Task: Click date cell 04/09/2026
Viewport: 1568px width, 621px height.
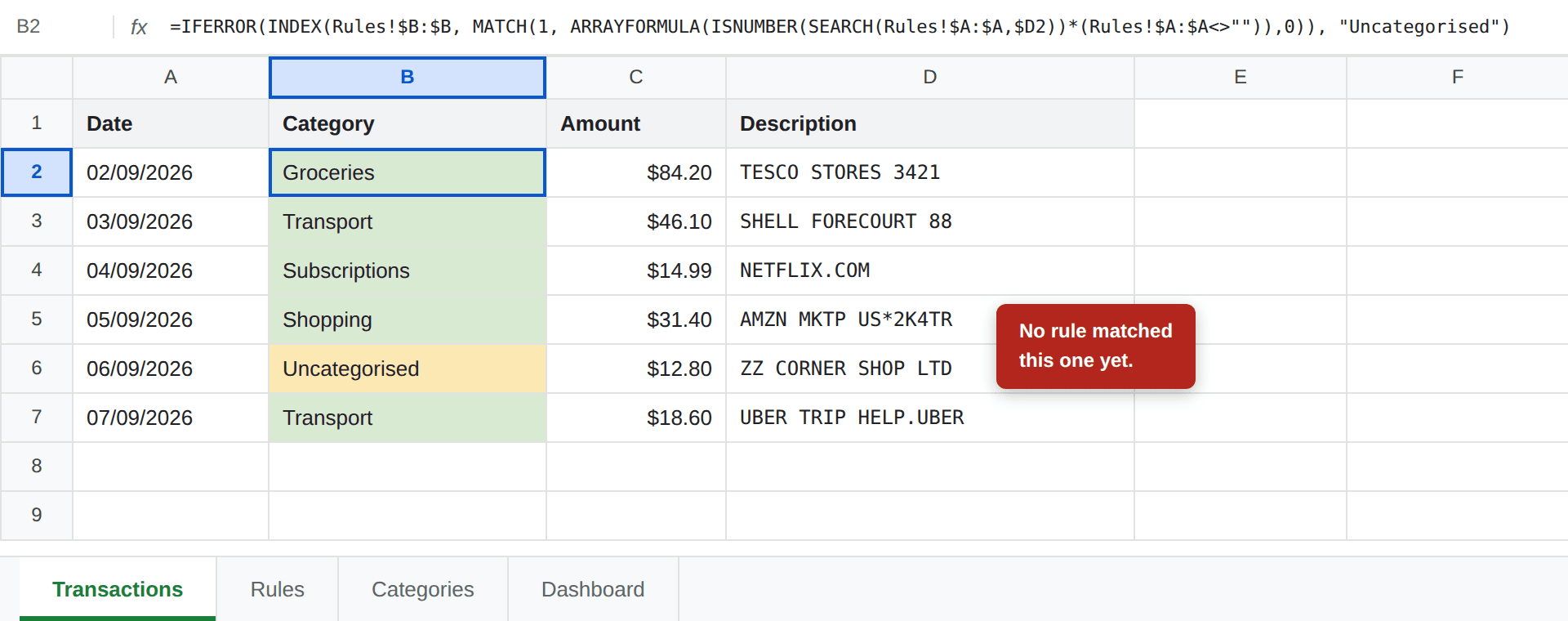Action: 171,270
